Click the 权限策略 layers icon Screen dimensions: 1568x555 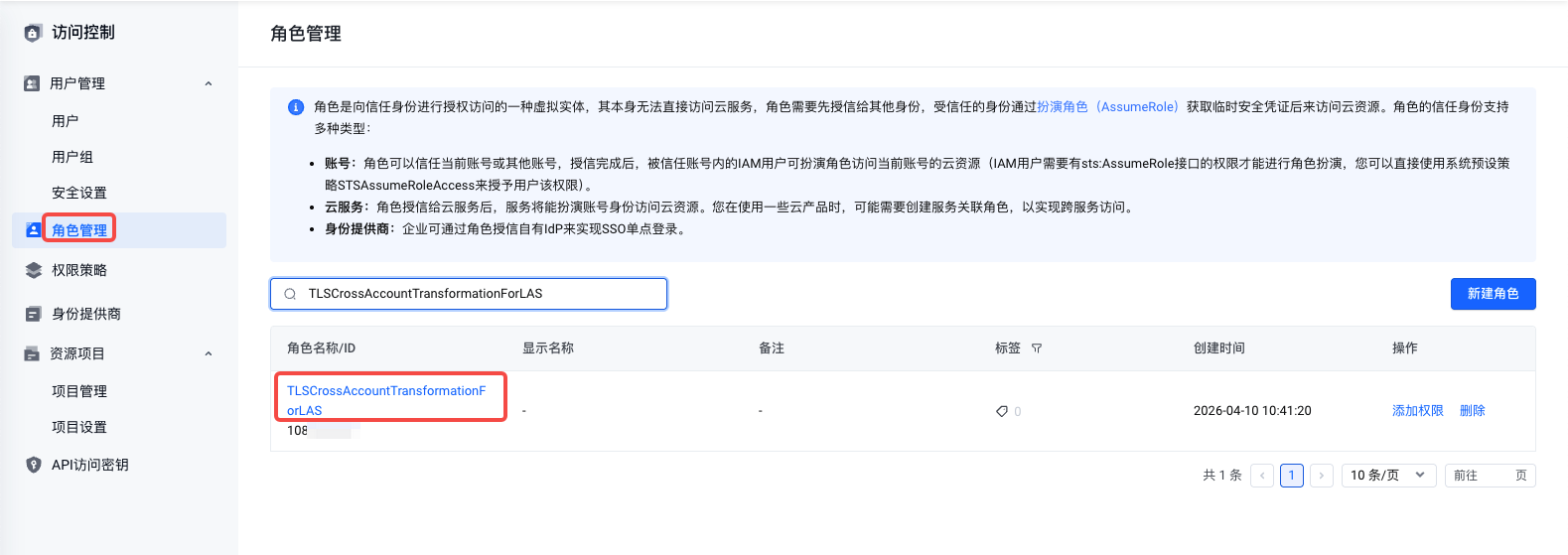33,270
